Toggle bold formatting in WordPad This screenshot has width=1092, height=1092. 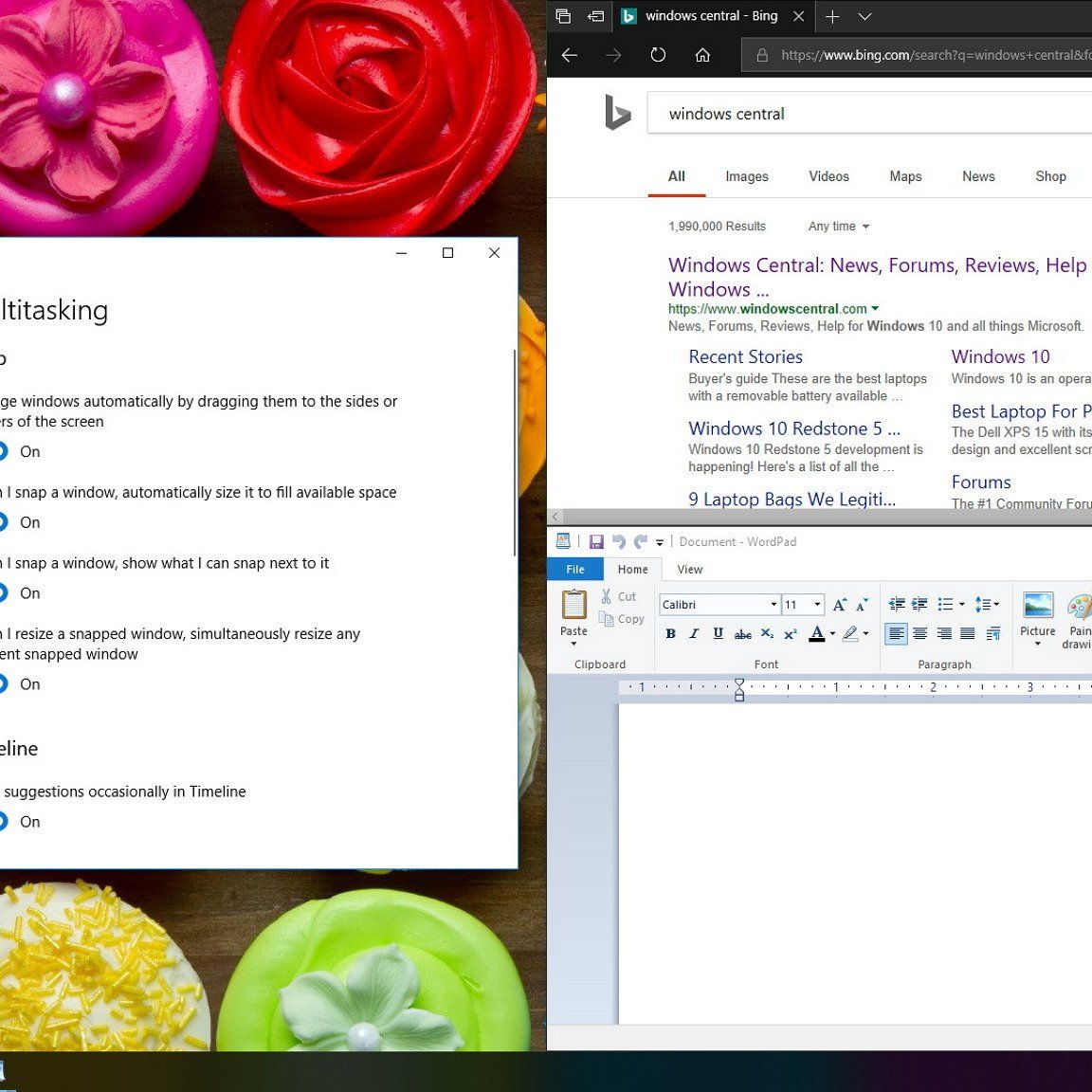670,633
